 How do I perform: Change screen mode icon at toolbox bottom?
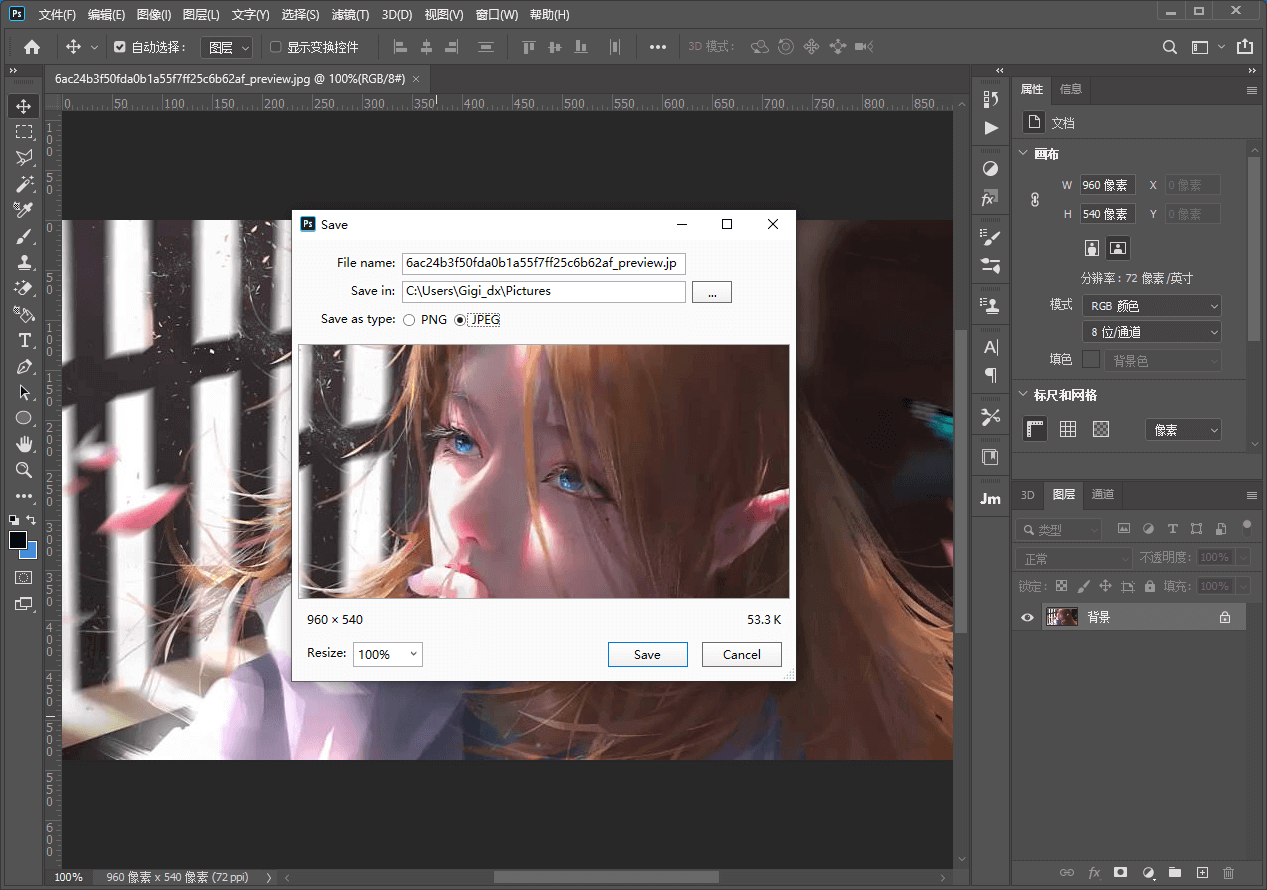[24, 604]
